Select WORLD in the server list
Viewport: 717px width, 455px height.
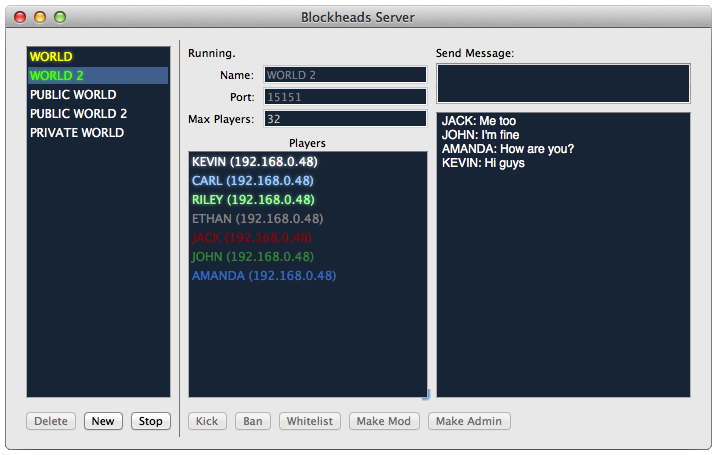52,57
